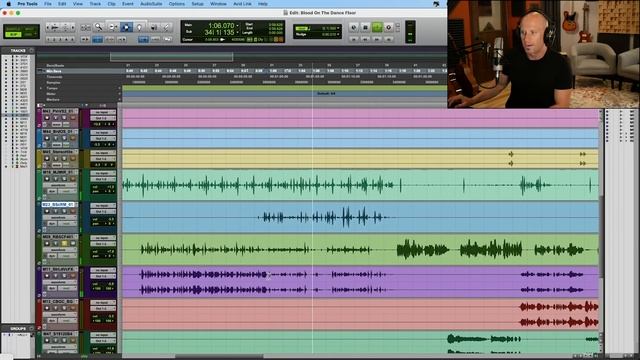Record-enable the red track
Screen dimensions: 640x360
tap(47, 308)
